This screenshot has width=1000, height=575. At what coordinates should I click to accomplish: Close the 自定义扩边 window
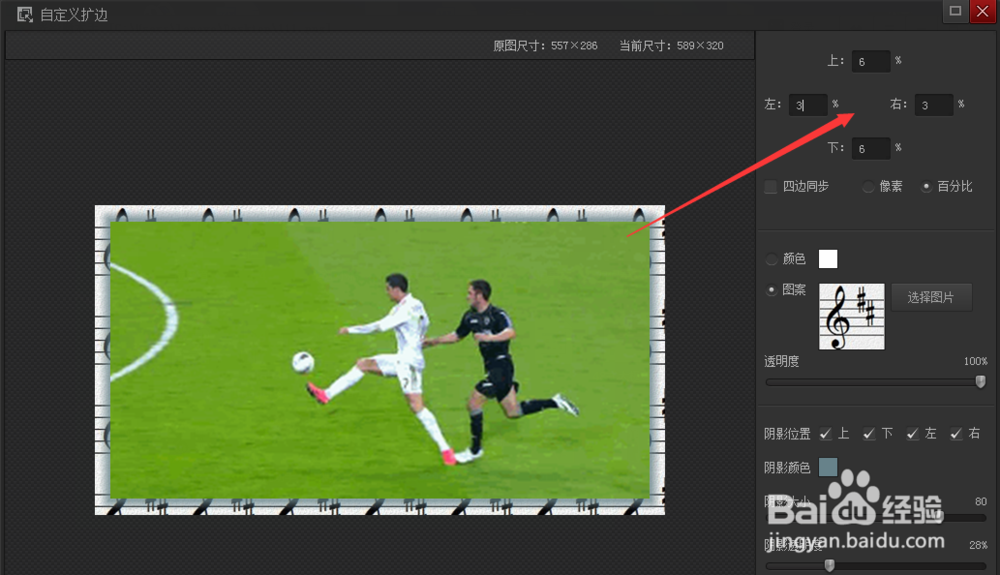point(983,11)
